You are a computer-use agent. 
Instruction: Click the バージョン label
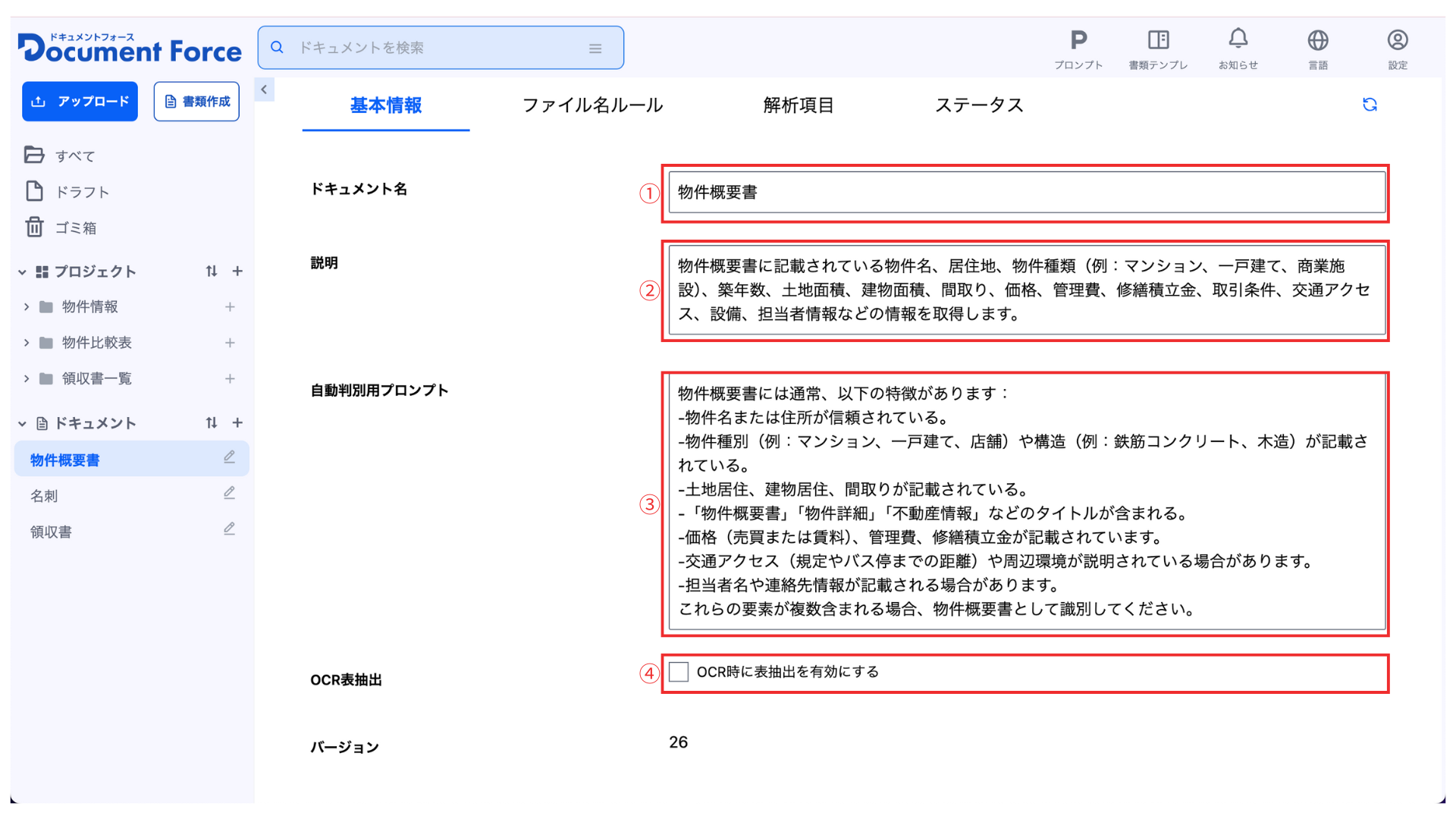[344, 747]
